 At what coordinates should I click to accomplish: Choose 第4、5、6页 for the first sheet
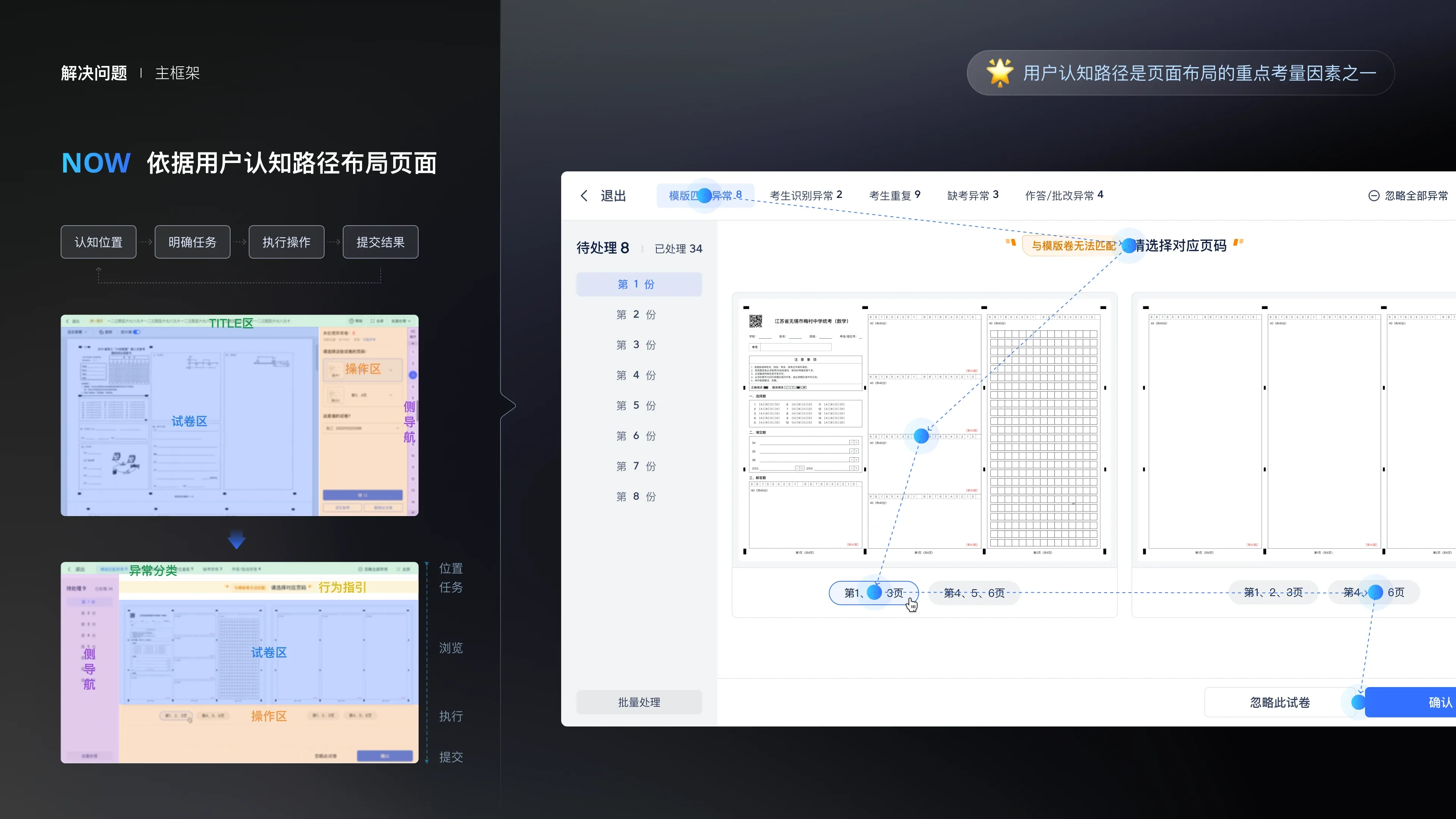[x=974, y=593]
